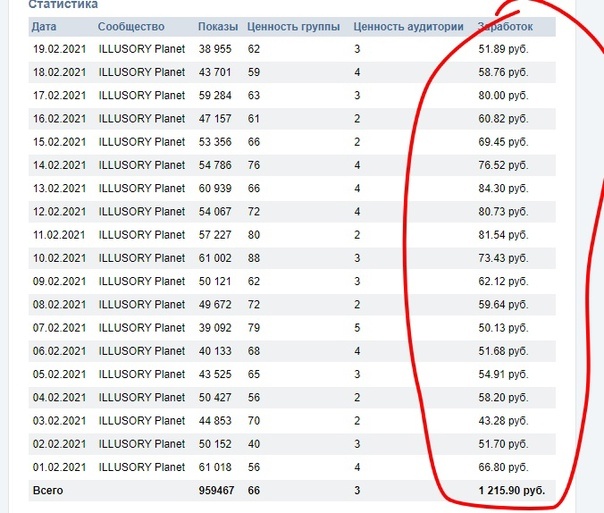Sort by the Дата column header
The width and height of the screenshot is (604, 513).
[44, 27]
